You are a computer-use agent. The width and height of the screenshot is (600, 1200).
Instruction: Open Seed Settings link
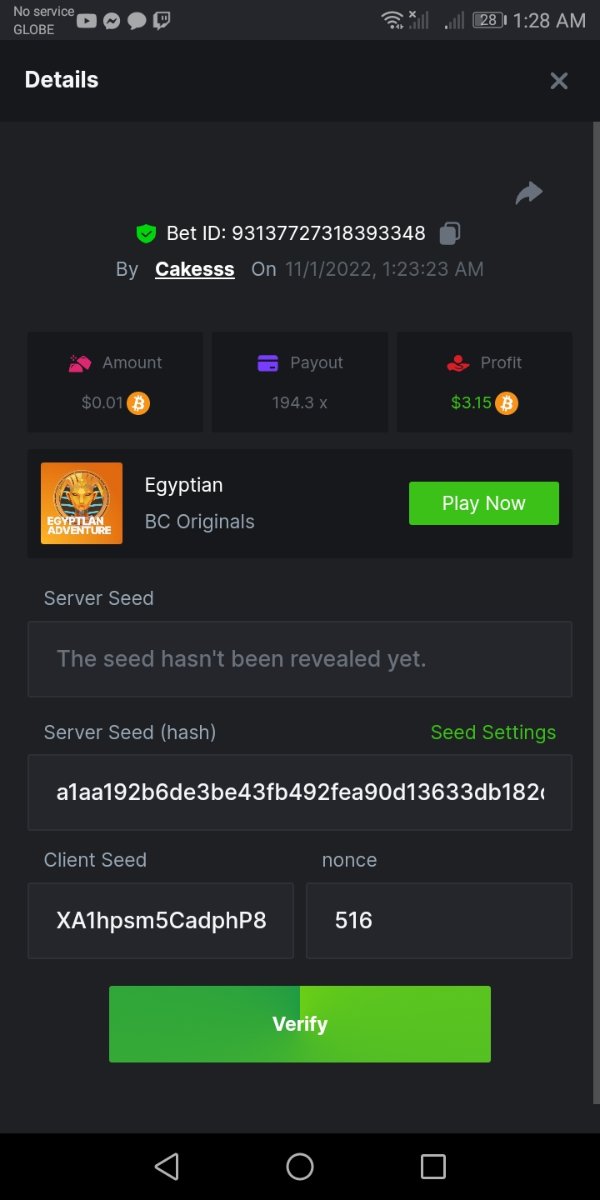click(493, 733)
